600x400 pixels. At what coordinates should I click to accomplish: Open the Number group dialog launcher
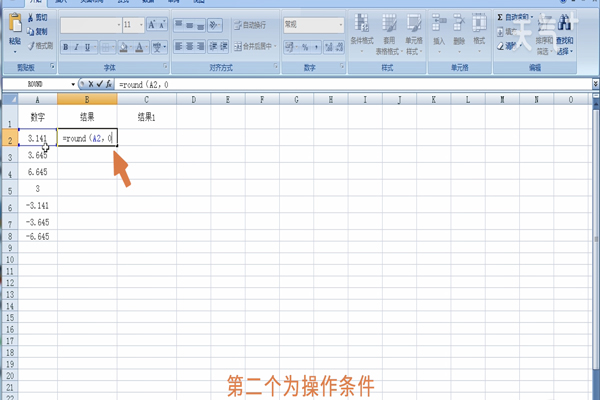tap(342, 67)
